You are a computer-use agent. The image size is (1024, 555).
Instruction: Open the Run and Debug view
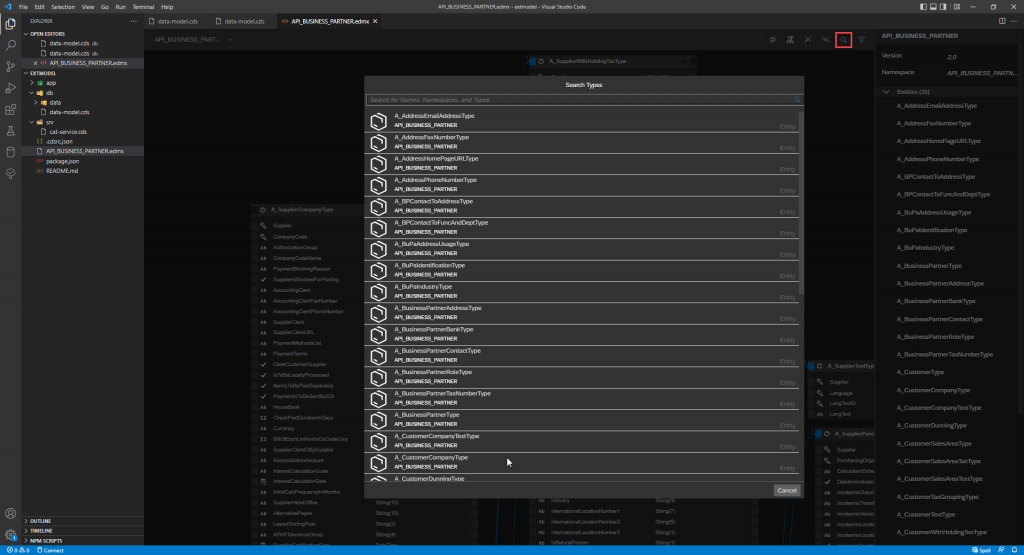pos(10,88)
